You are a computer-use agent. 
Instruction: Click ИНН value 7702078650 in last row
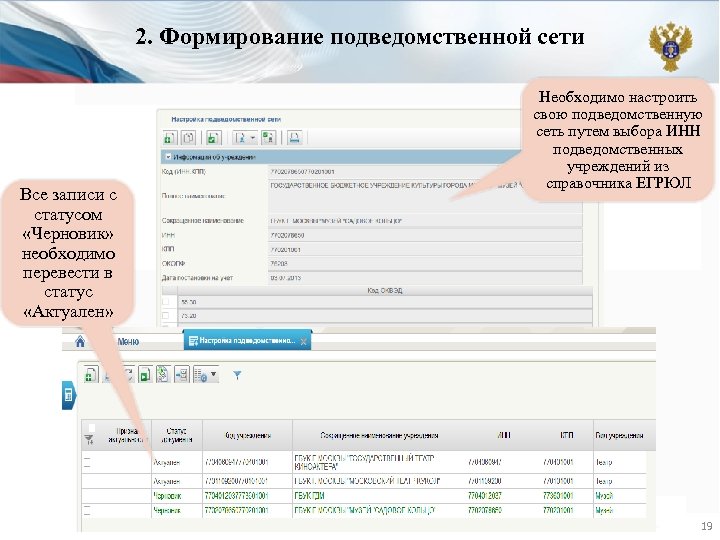pyautogui.click(x=485, y=510)
